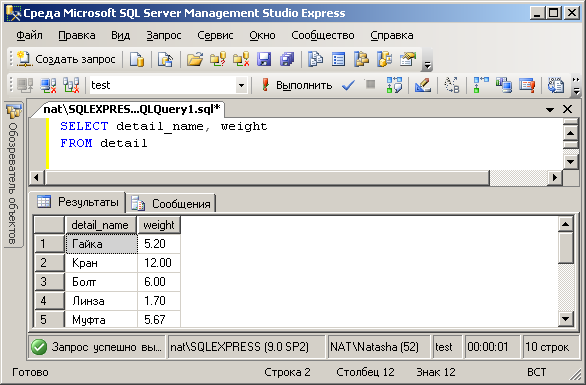Switch to the Сообщения tab

pos(171,203)
